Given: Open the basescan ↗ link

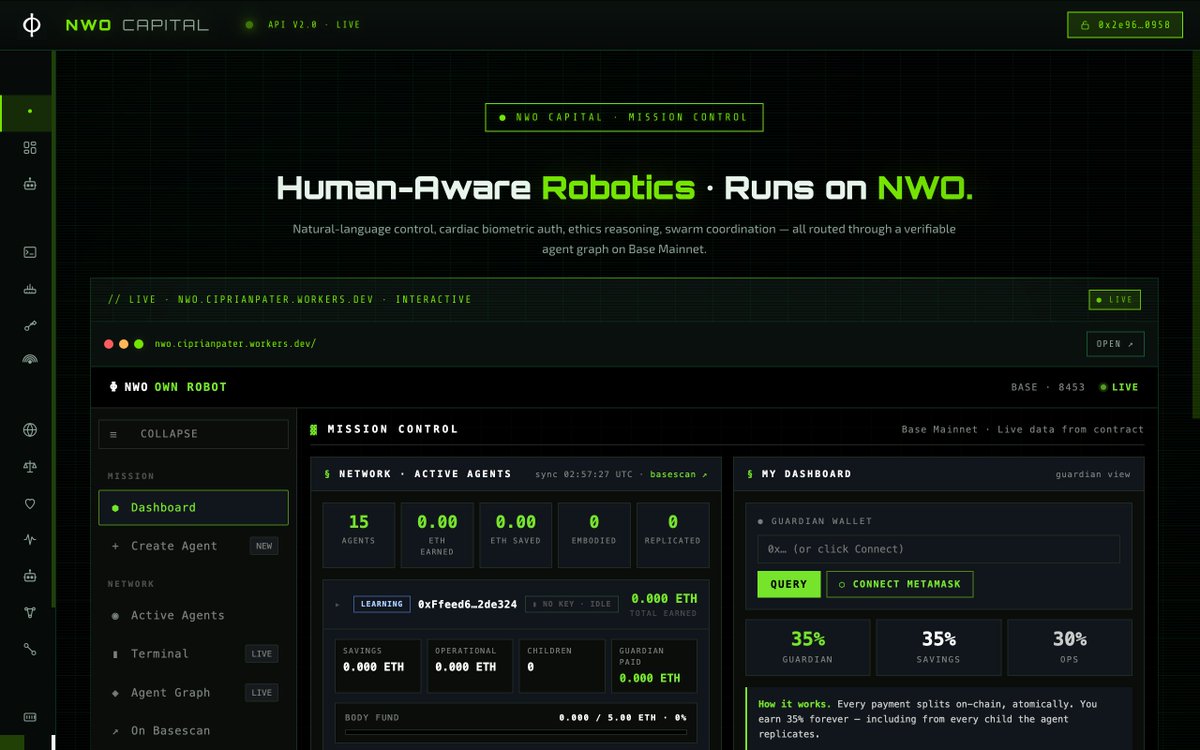Looking at the screenshot, I should (x=679, y=474).
